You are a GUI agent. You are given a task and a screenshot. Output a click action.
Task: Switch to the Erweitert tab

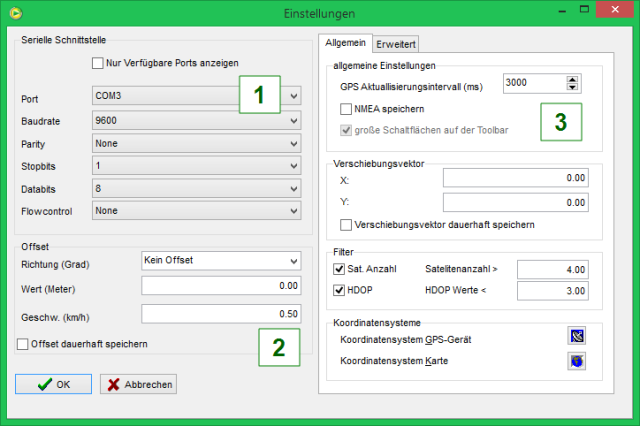coord(396,44)
